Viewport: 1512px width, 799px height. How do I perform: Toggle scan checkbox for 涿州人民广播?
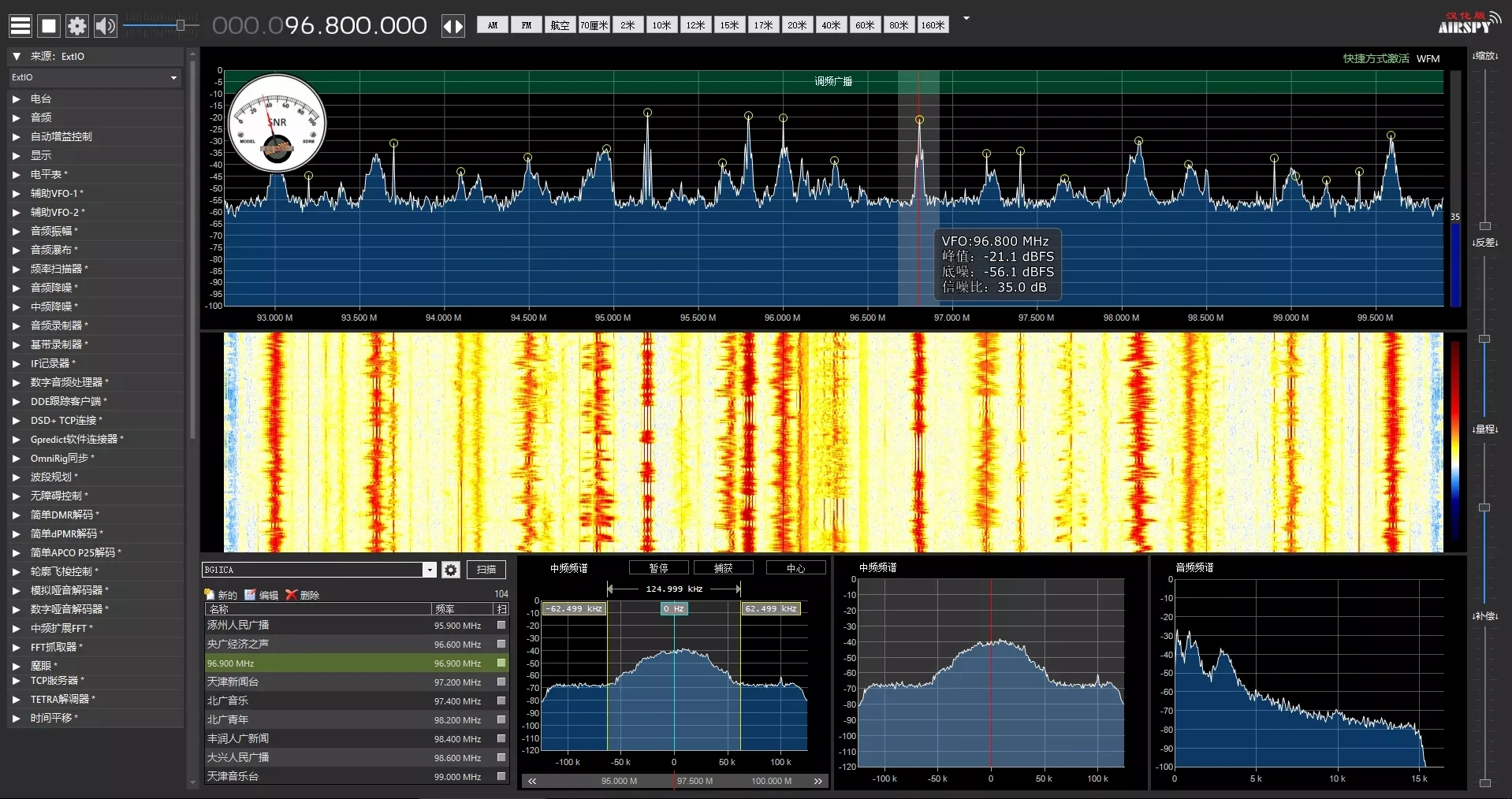501,626
